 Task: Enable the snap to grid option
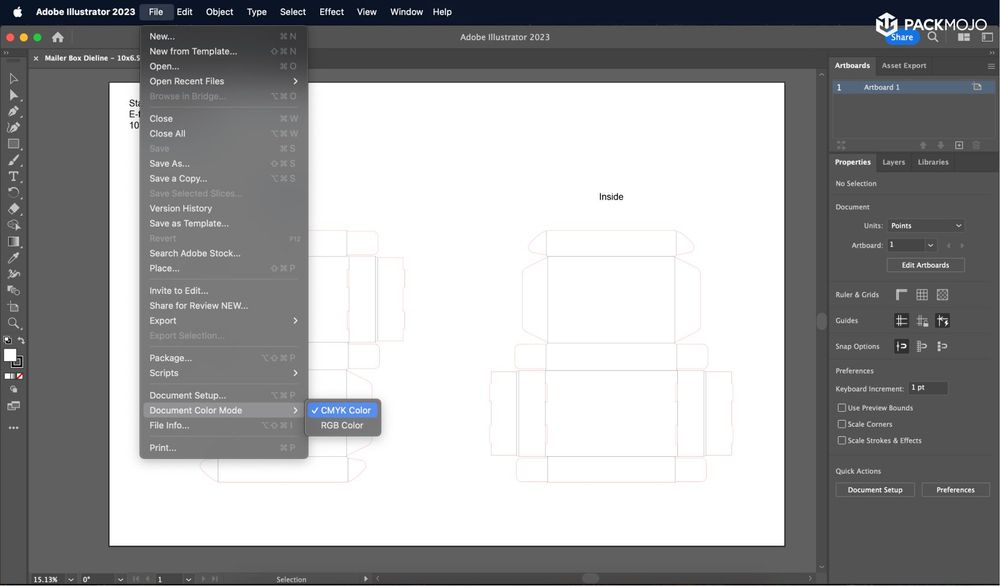[x=920, y=346]
